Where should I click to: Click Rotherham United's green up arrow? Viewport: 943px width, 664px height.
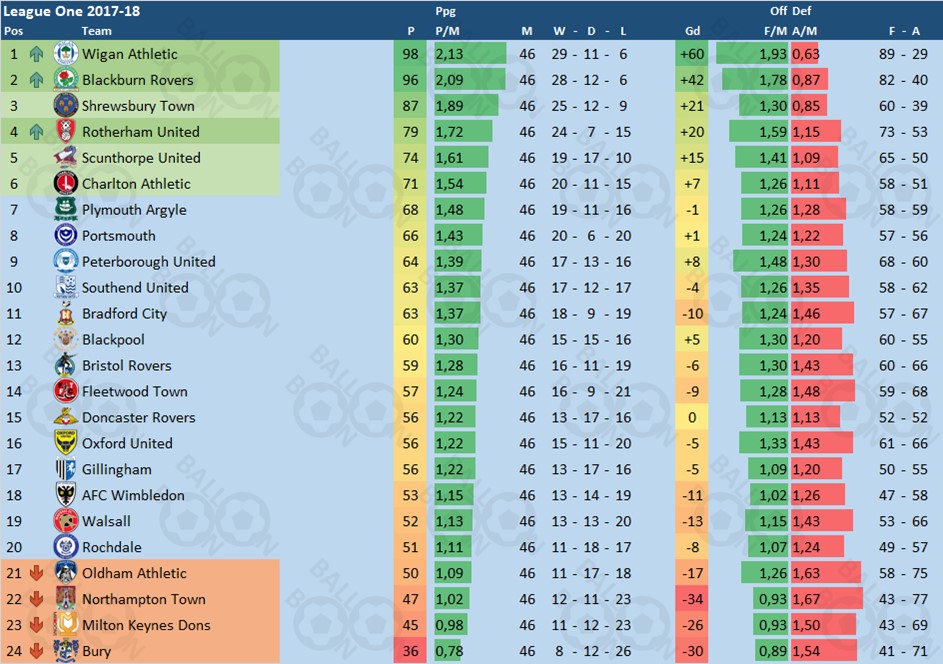[x=37, y=132]
